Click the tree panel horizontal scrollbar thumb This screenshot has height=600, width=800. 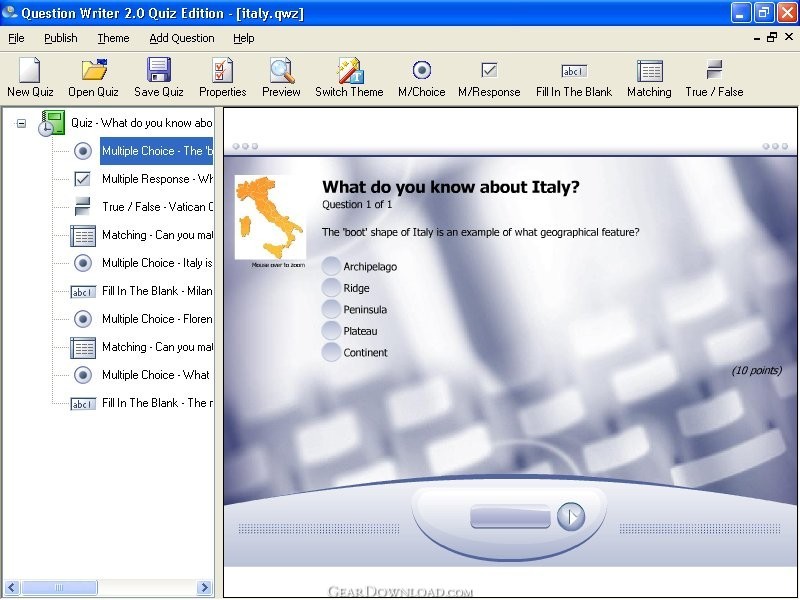coord(59,587)
